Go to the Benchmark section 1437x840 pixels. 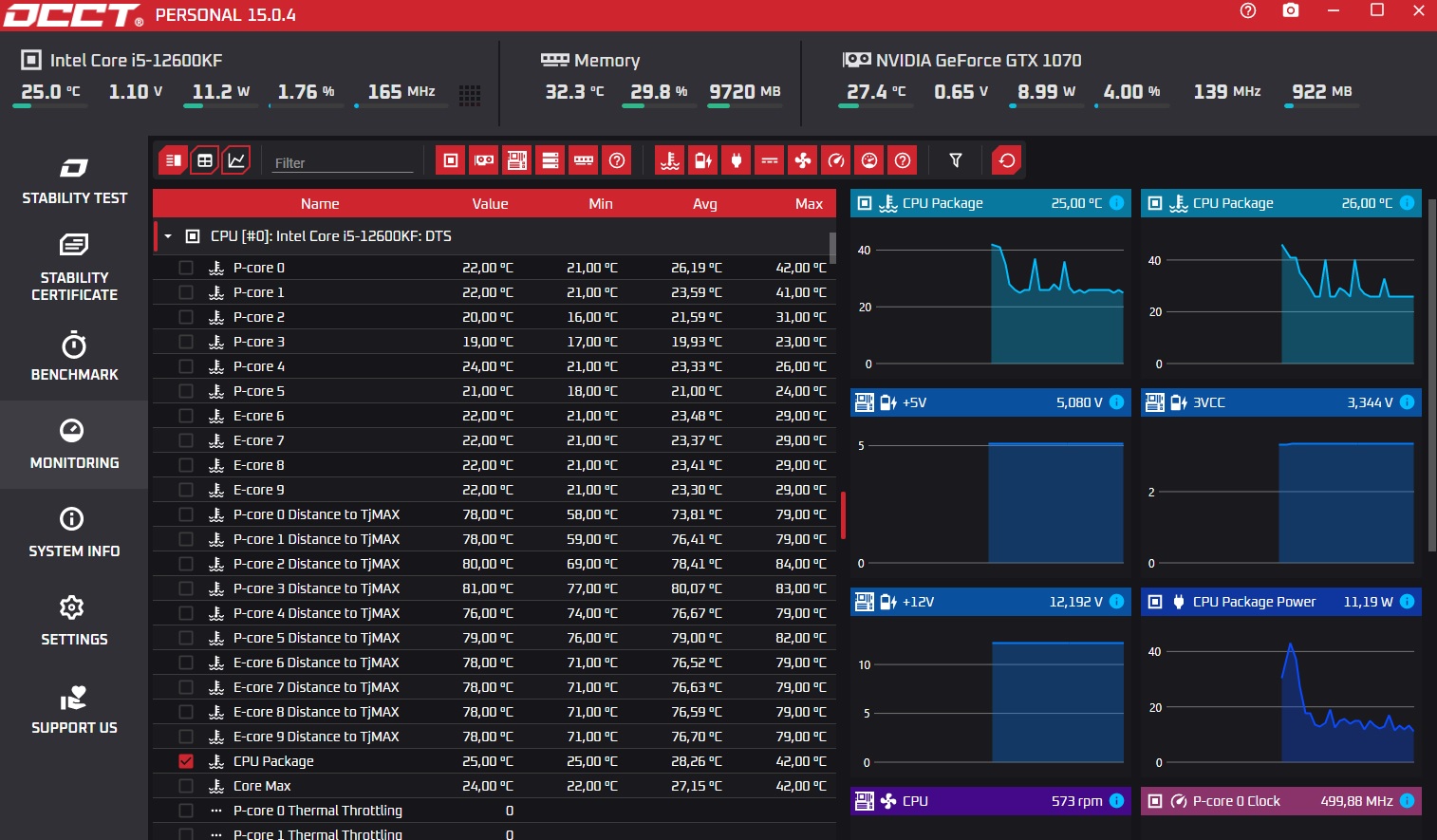(x=74, y=357)
